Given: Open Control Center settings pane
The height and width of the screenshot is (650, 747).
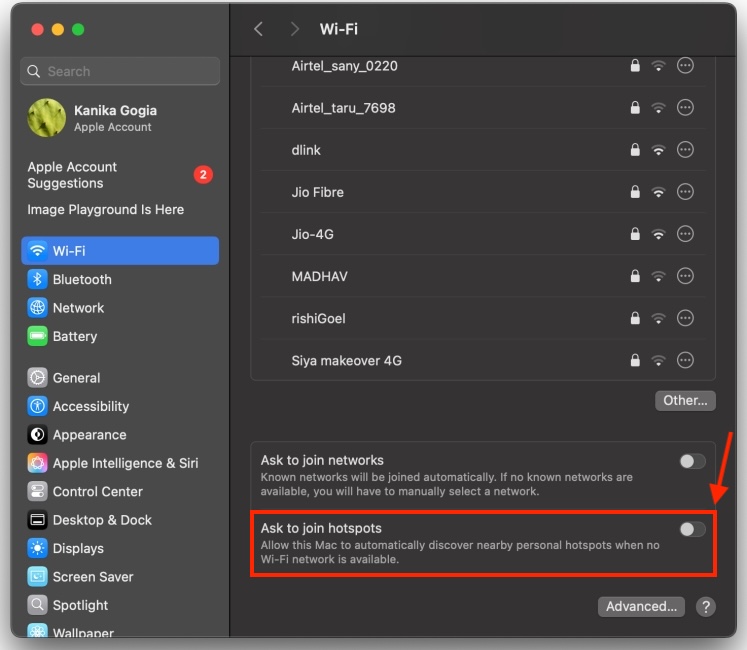Looking at the screenshot, I should click(120, 491).
